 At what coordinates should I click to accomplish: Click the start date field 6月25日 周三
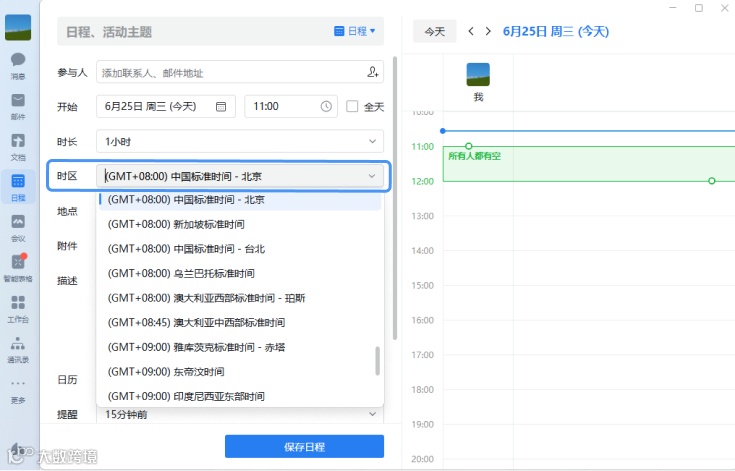[x=166, y=106]
